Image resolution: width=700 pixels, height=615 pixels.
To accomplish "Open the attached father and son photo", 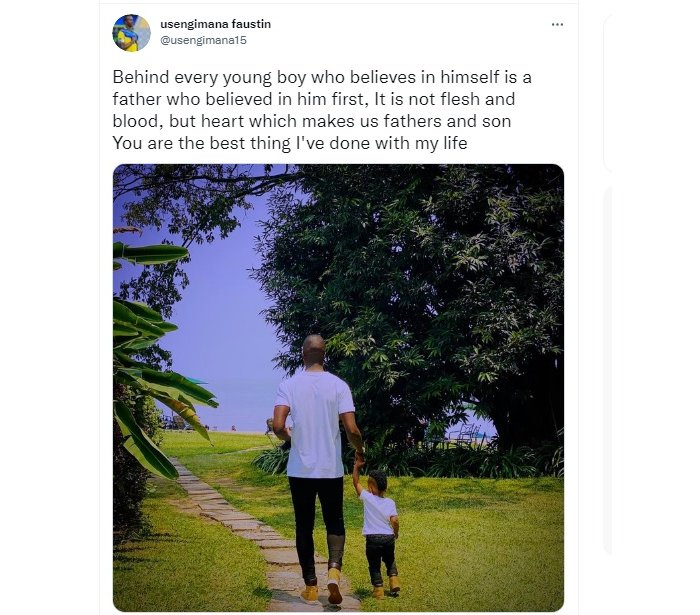I will click(338, 387).
